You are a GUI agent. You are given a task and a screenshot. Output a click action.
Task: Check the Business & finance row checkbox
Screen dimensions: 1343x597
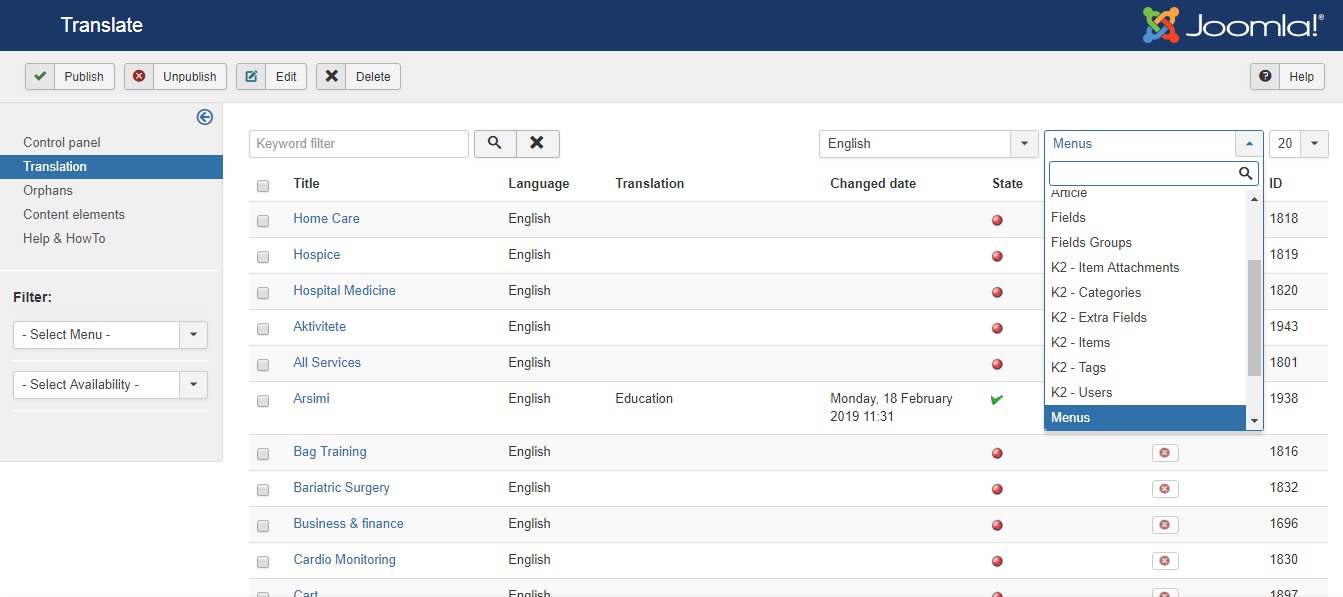263,526
